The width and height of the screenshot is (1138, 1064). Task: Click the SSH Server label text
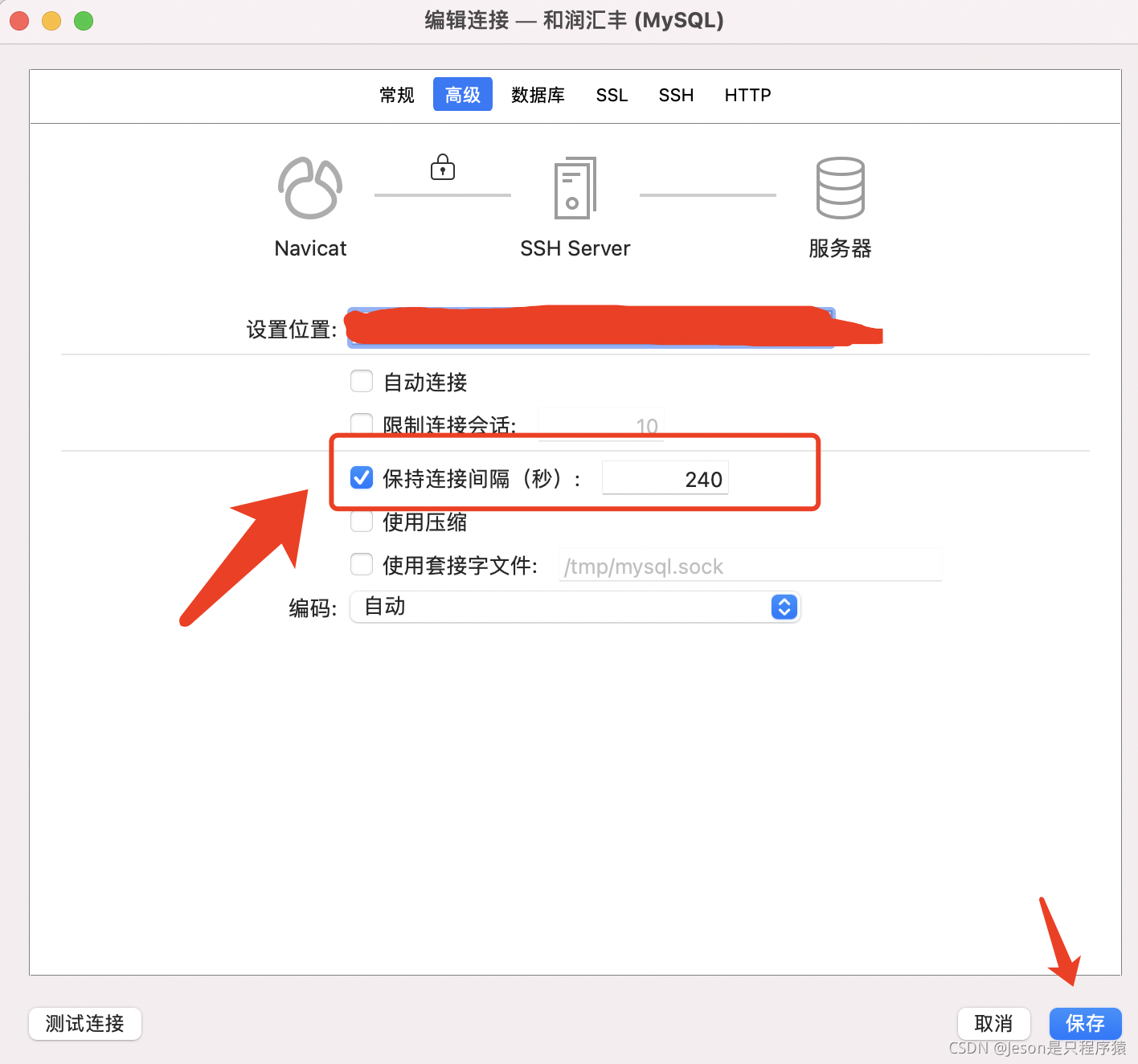coord(575,248)
